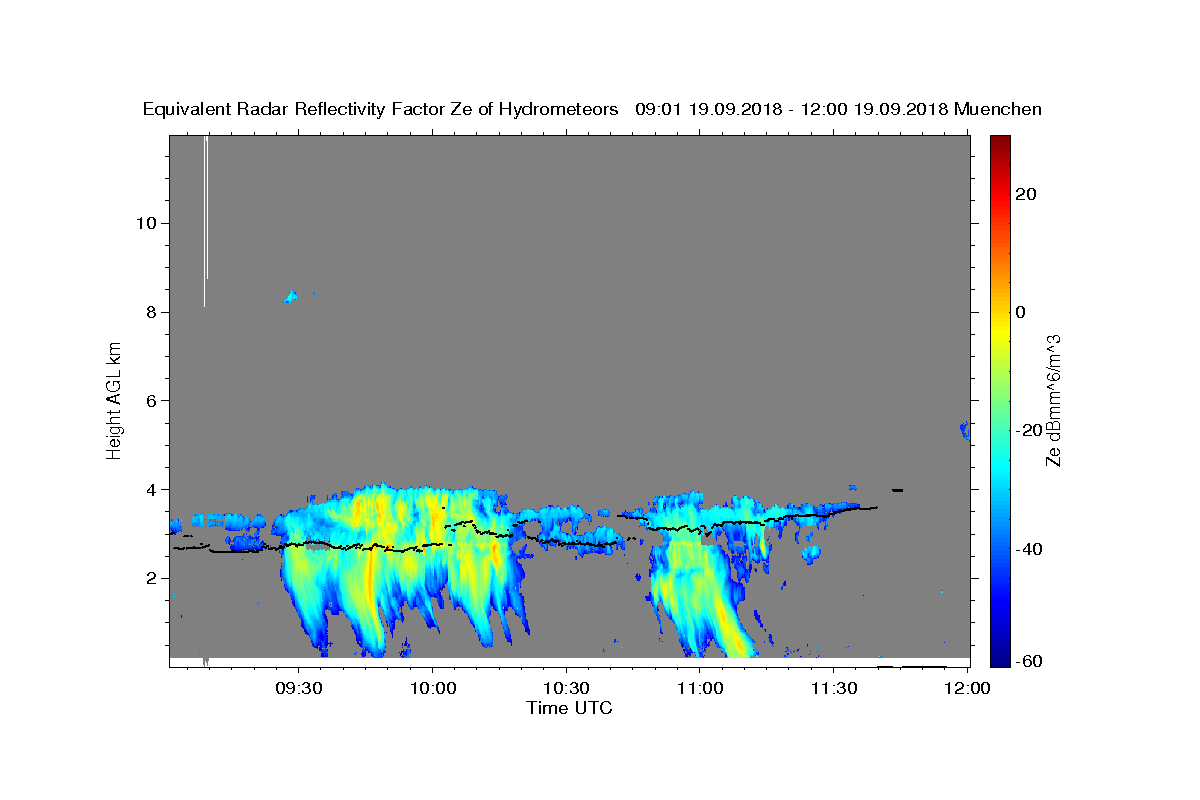Viewport: 1200px width, 800px height.
Task: Click the colorbar tick value '-20'
Action: [x=1029, y=430]
